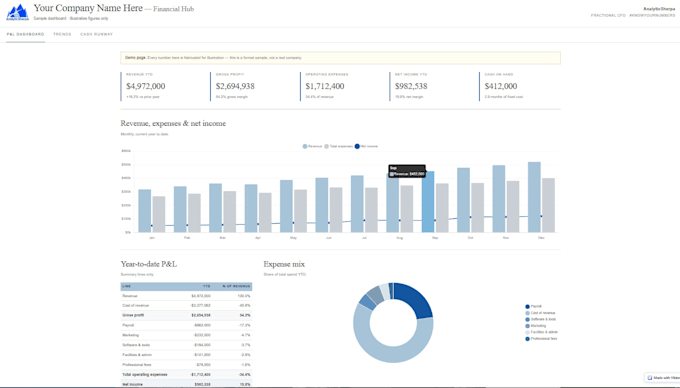Click the Gross profit table row
This screenshot has height=388, width=680.
[186, 316]
